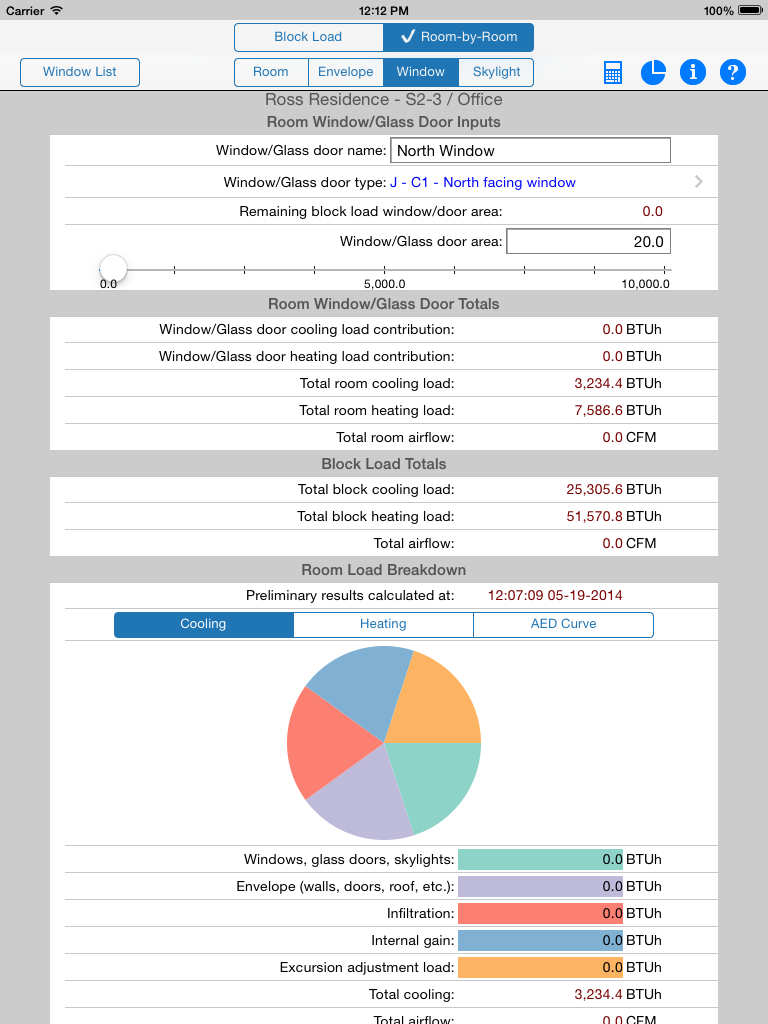Click blue Internal gain load bar
Screen dimensions: 768x1024
point(540,940)
